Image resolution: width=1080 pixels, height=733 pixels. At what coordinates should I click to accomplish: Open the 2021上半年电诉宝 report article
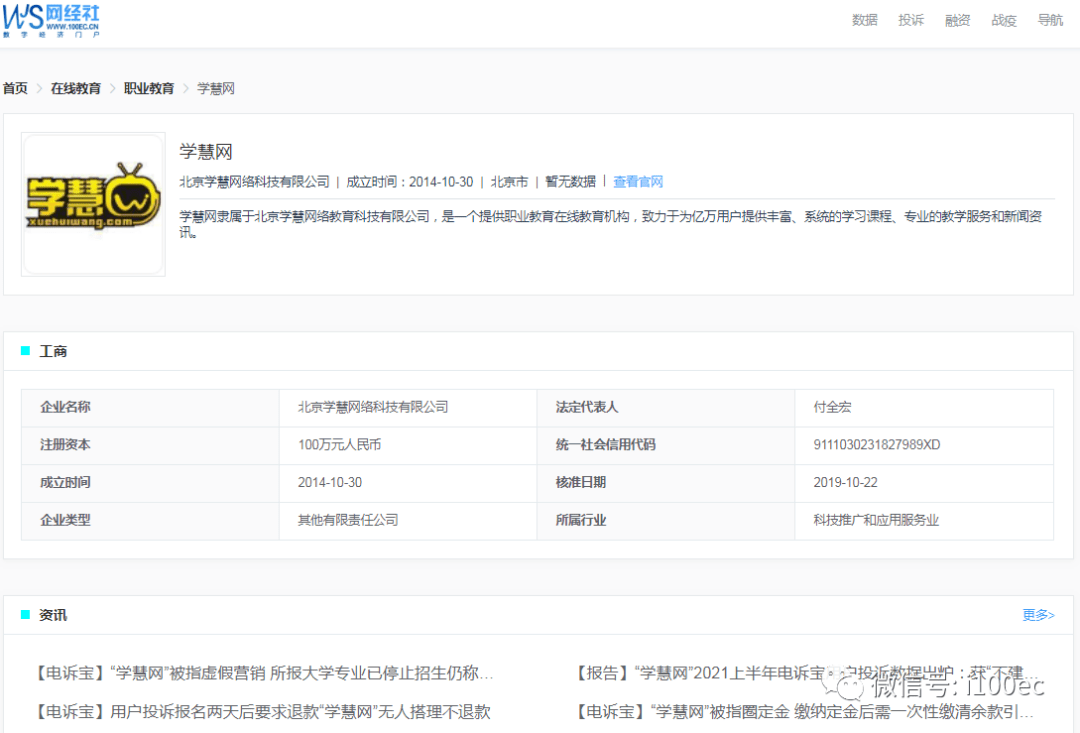coord(800,673)
